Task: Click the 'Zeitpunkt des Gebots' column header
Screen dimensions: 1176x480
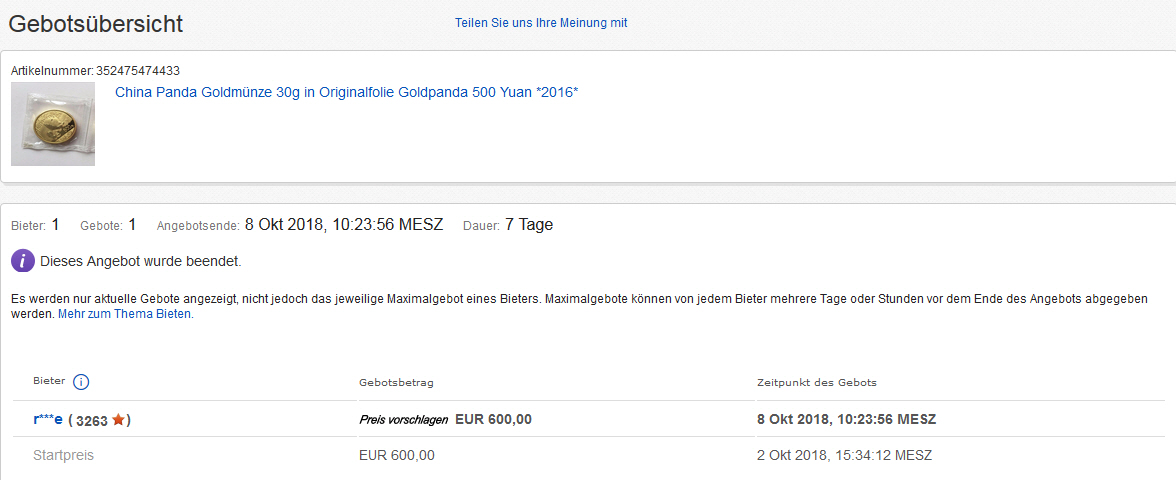Action: click(817, 382)
